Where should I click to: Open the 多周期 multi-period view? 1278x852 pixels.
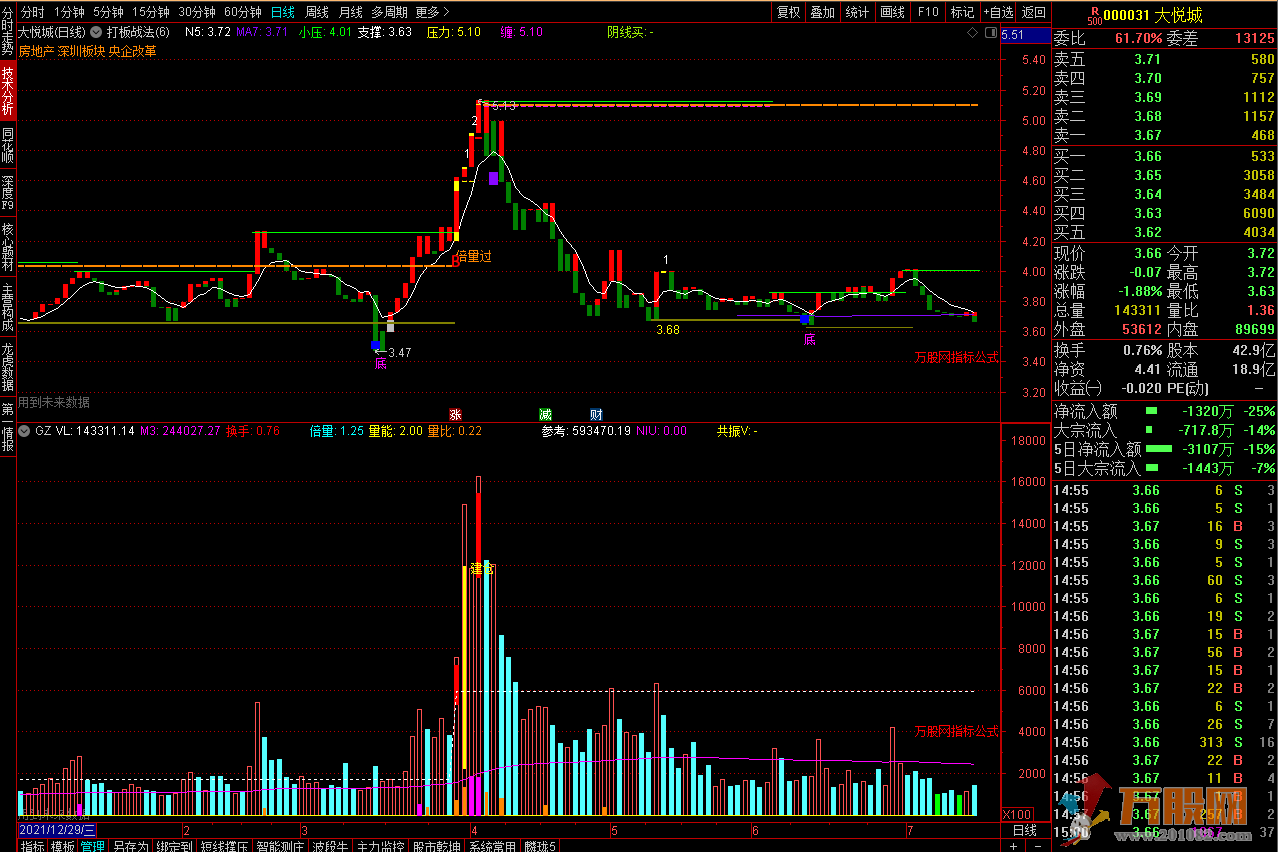(x=389, y=12)
